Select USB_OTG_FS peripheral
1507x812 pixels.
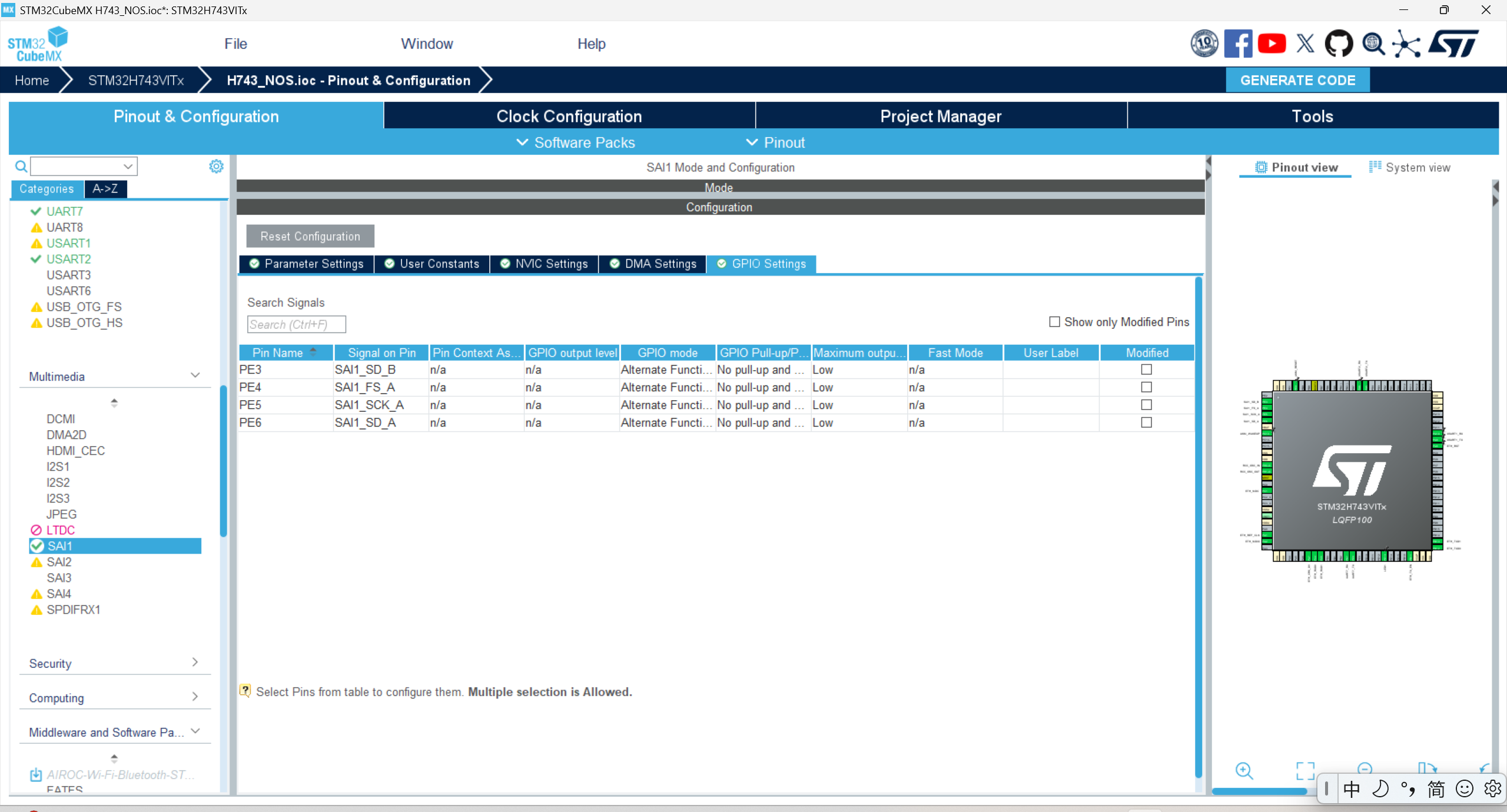(x=84, y=307)
